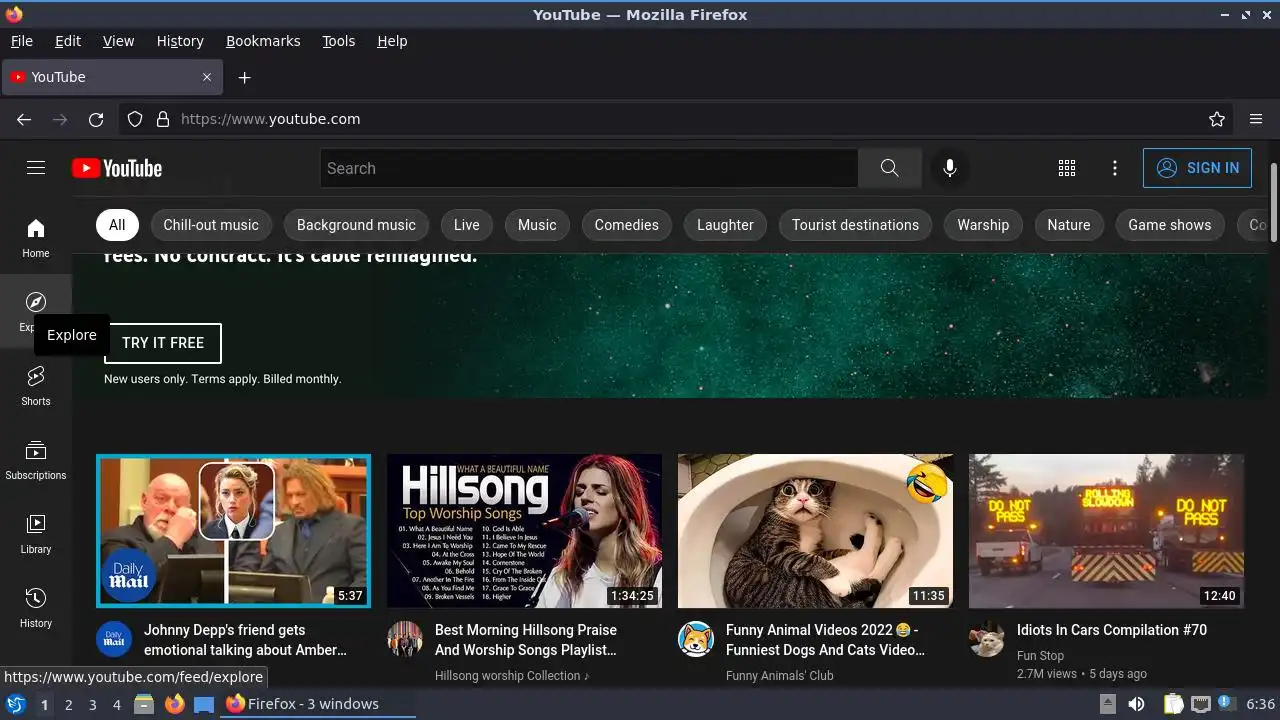This screenshot has width=1280, height=720.
Task: Select the Live filter chip
Action: point(467,225)
